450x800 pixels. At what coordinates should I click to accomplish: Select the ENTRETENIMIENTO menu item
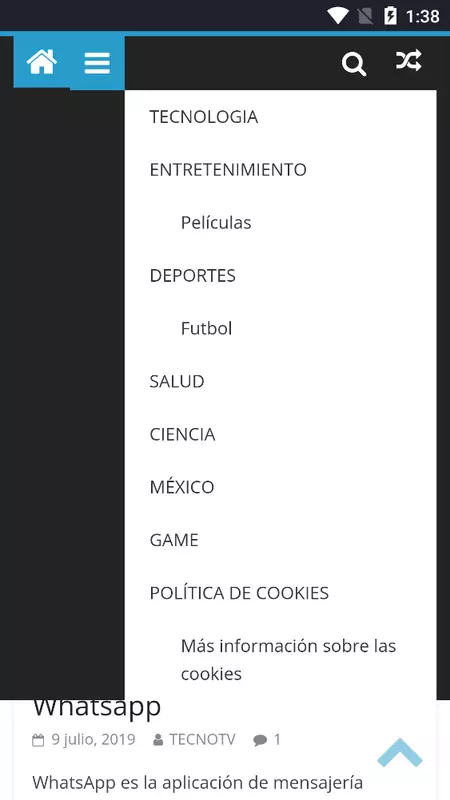point(228,169)
